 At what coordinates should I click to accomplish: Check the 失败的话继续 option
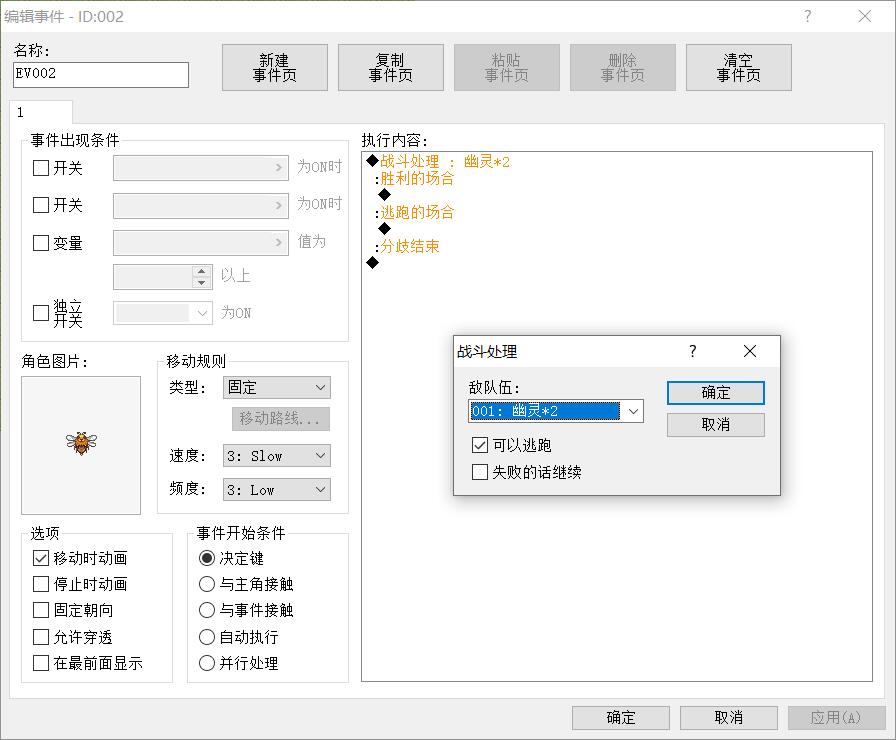click(479, 472)
